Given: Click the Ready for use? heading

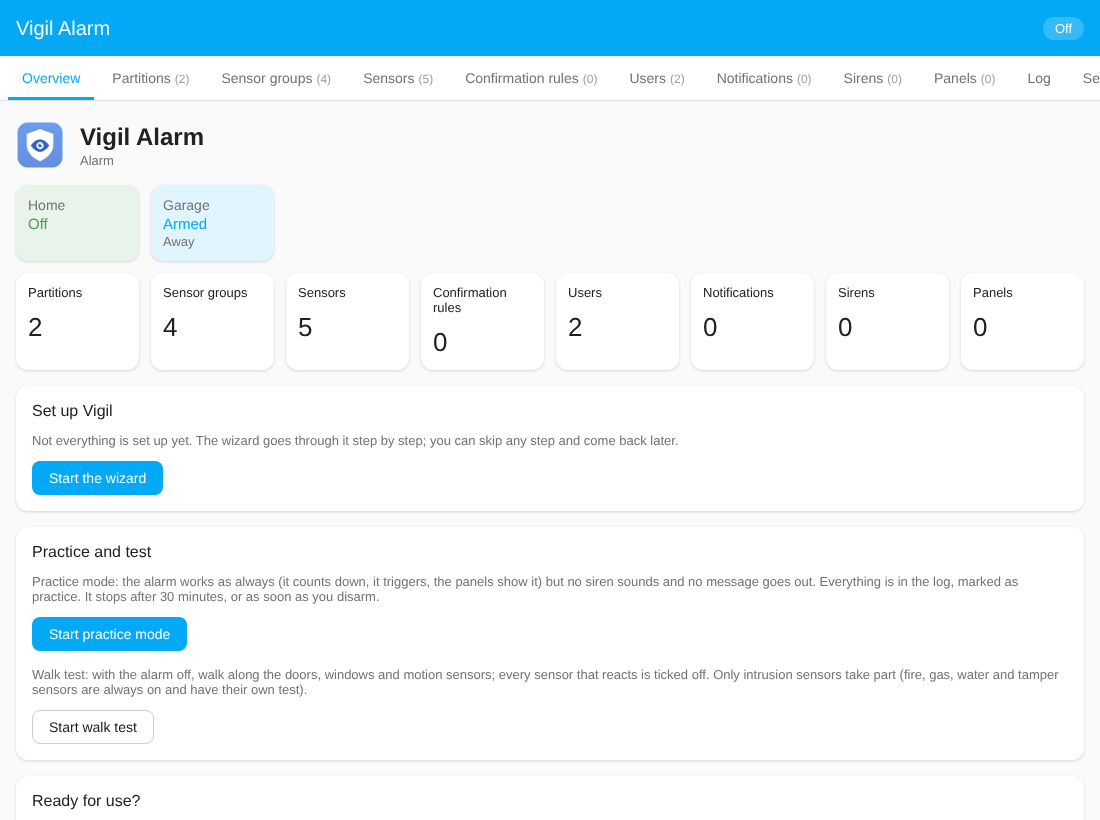Looking at the screenshot, I should point(86,801).
